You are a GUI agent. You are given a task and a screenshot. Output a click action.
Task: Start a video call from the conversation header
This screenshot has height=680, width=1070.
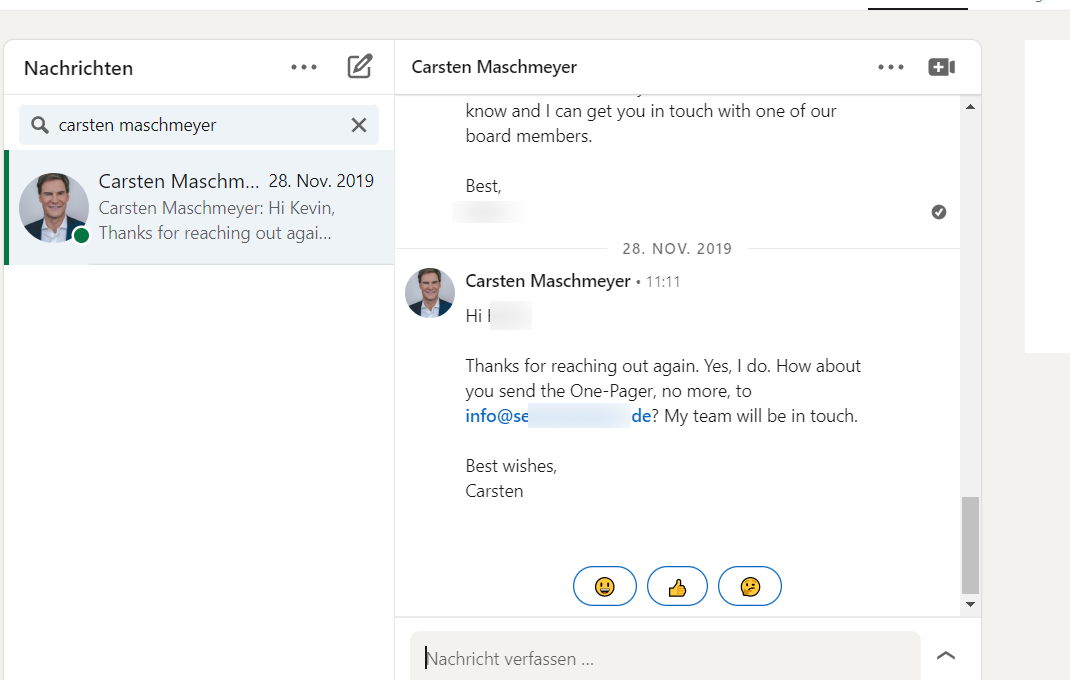point(941,66)
